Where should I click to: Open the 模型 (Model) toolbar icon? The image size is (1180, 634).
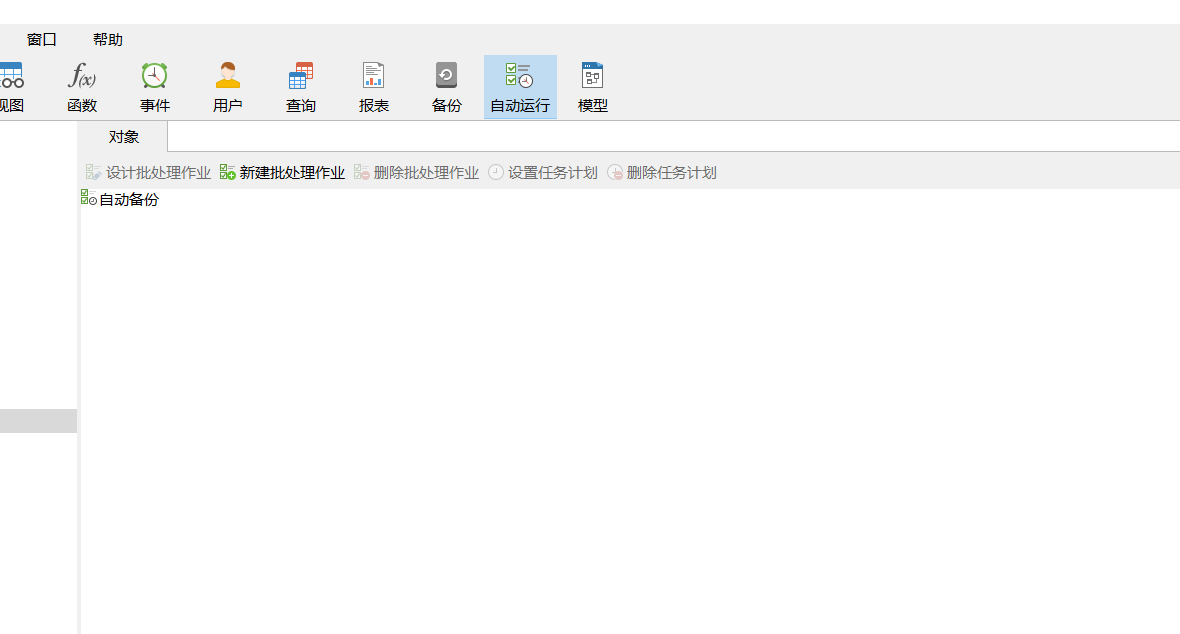pos(593,86)
